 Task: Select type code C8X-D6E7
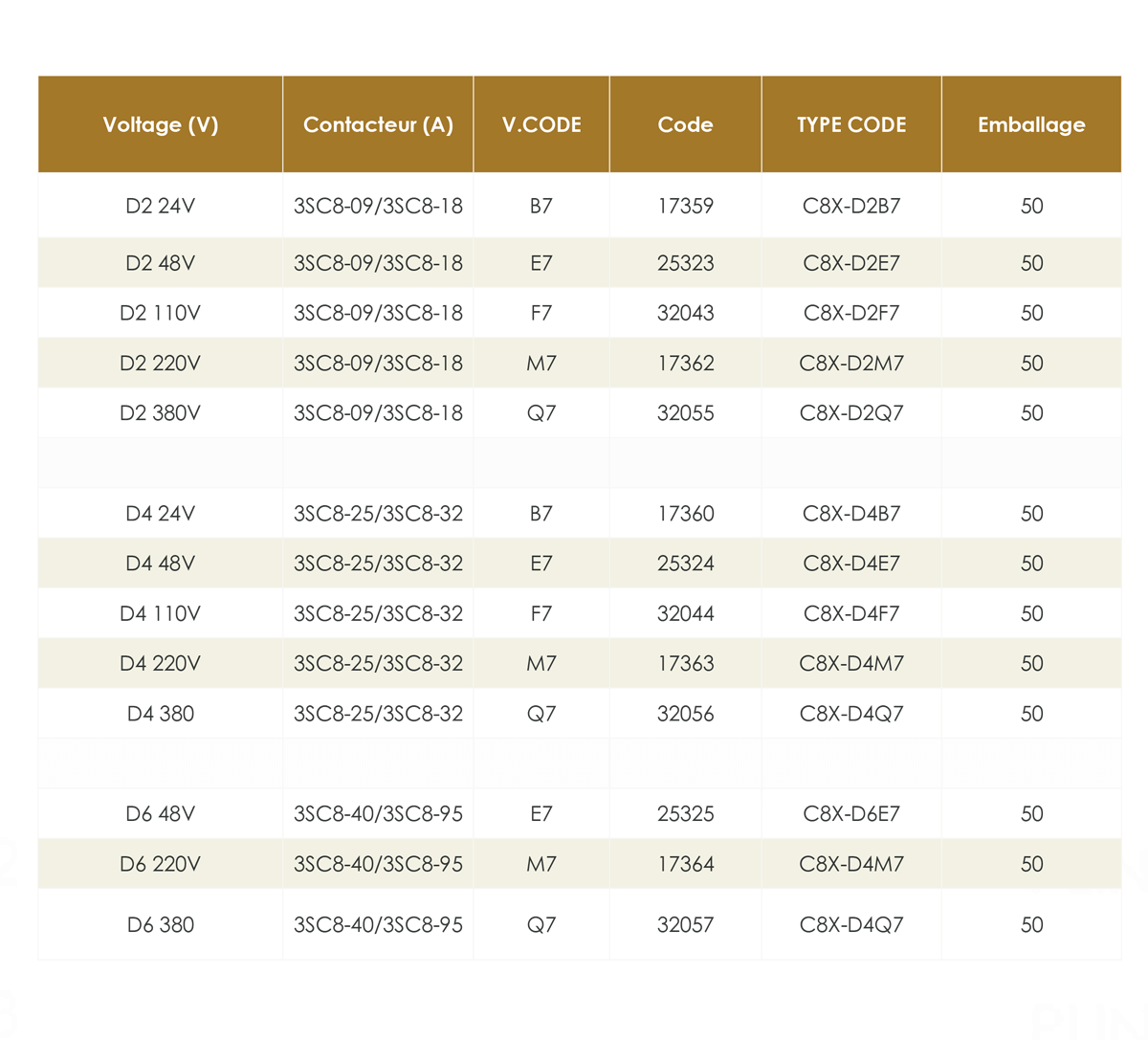851,814
